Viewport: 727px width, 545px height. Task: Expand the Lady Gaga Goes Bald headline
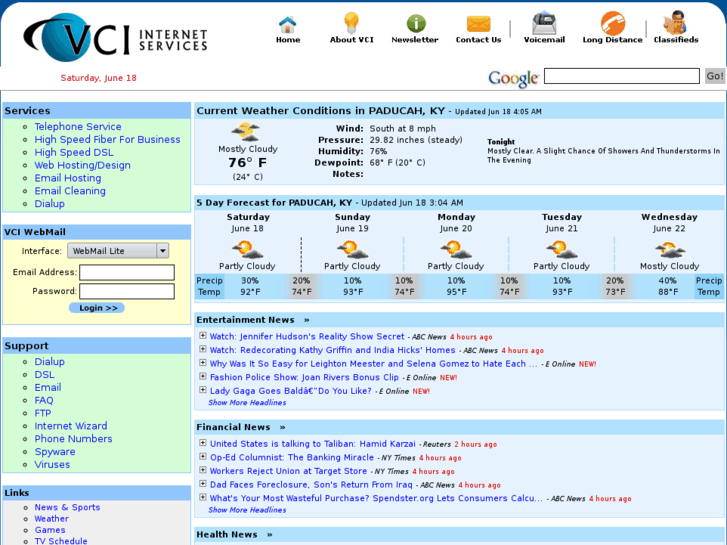pos(203,390)
